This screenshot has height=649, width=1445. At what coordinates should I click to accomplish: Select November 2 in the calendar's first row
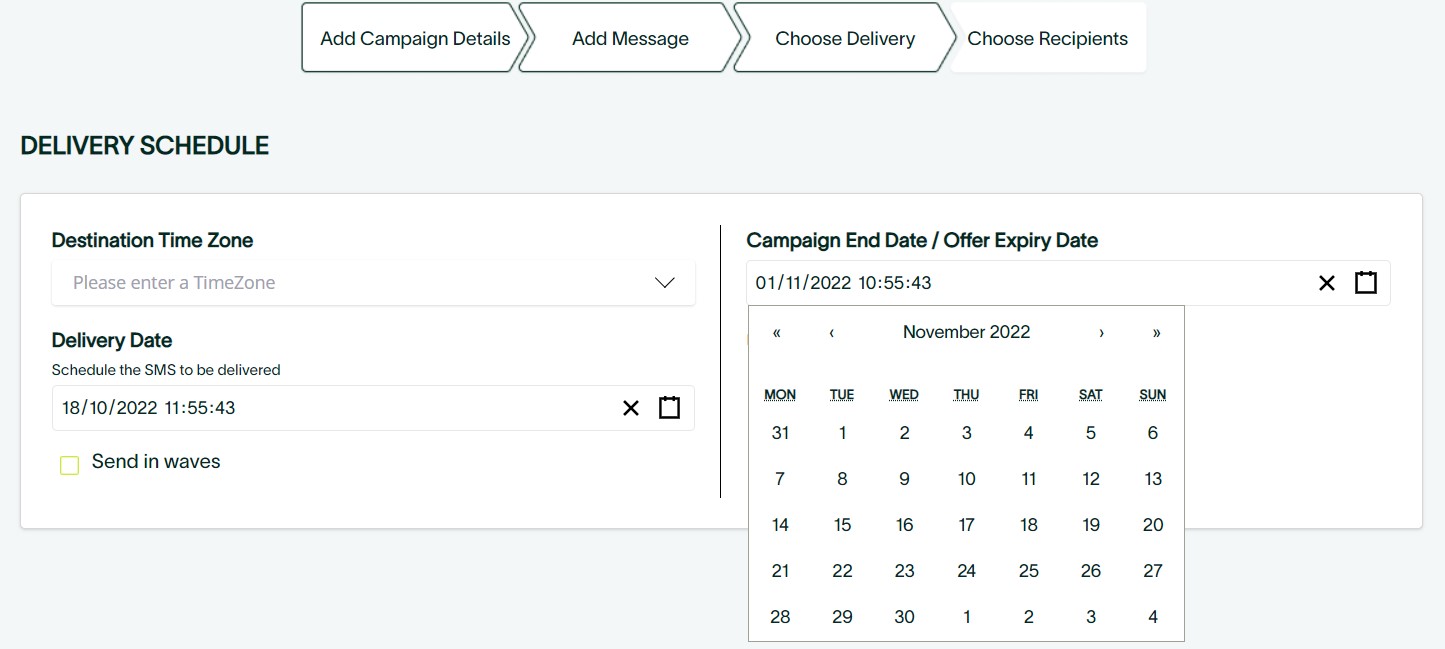coord(905,433)
